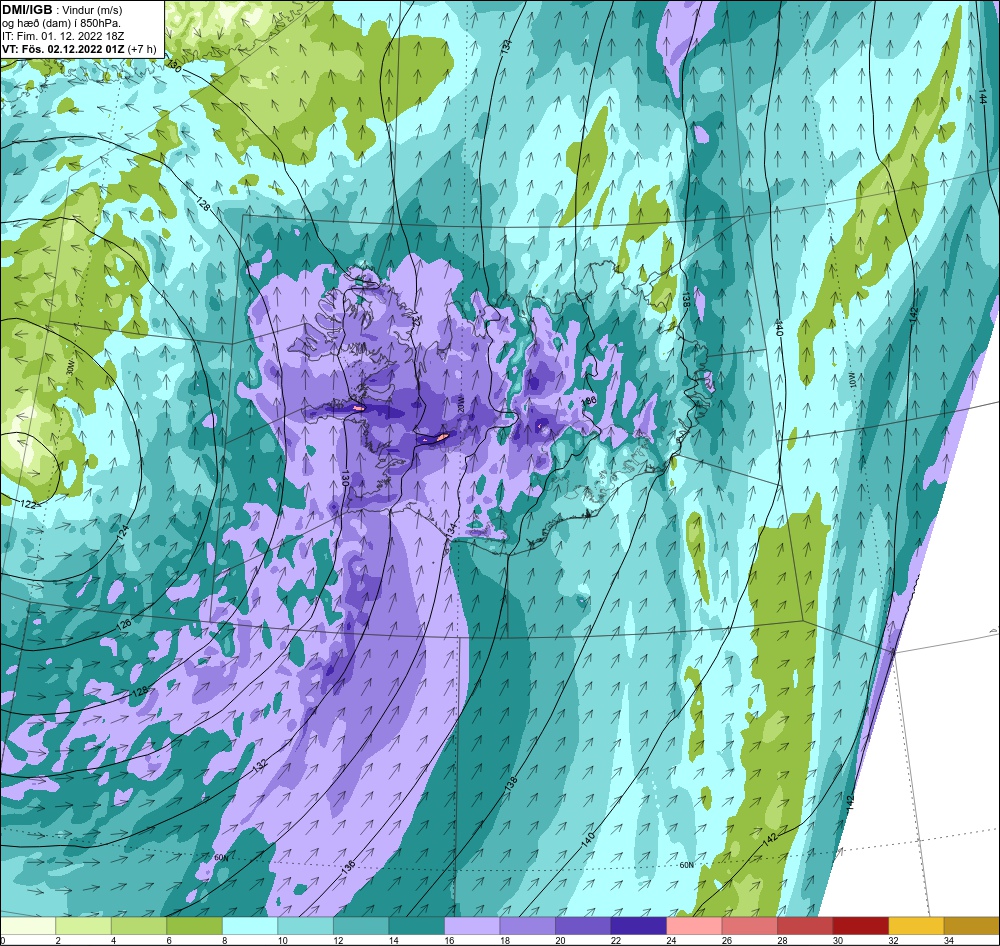Click the "20W" longitude label
The height and width of the screenshot is (946, 1000).
click(x=461, y=403)
